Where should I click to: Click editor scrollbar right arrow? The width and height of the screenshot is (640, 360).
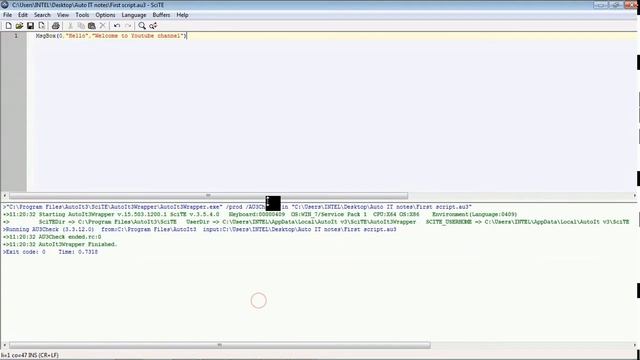click(x=635, y=196)
